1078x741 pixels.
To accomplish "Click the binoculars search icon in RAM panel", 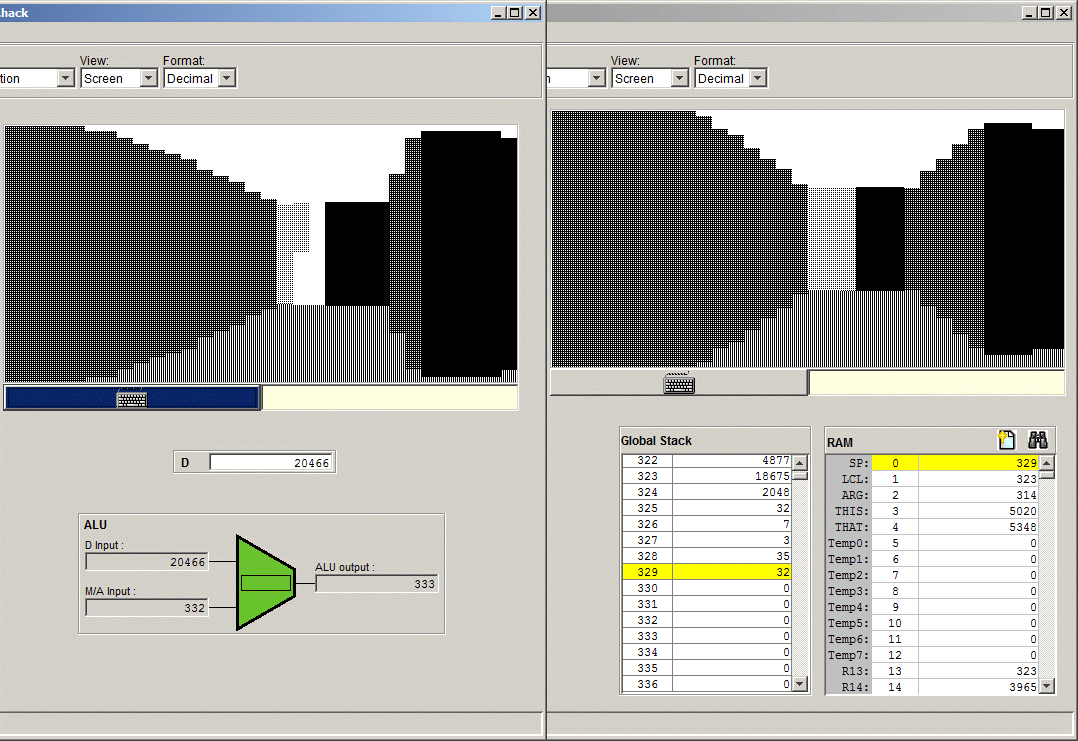I will [1037, 440].
